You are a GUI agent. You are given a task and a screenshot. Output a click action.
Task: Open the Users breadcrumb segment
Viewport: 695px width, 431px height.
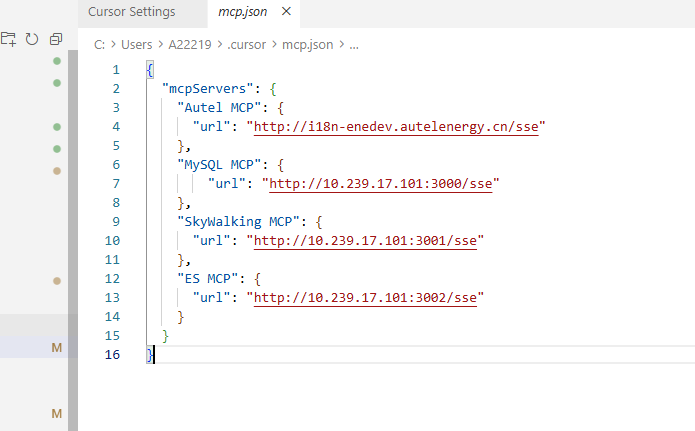tap(137, 45)
